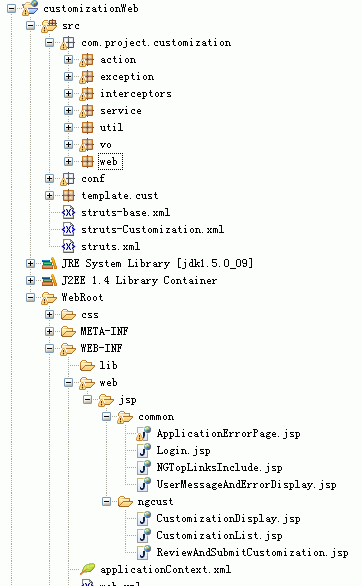Viewport: 362px width, 586px height.
Task: Click the applicationContext.xml leaf icon
Action: (x=87, y=569)
